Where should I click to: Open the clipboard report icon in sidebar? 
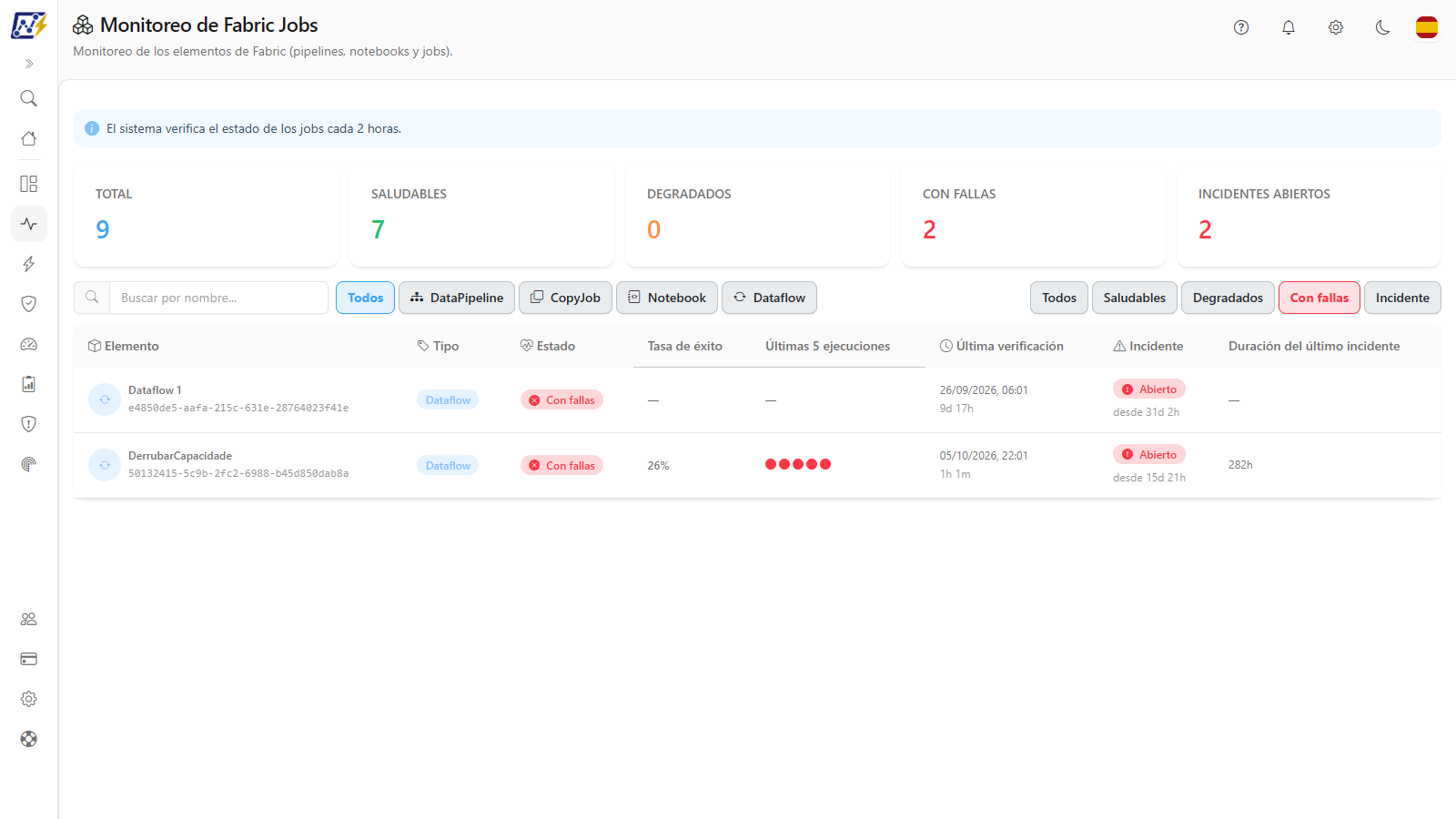[x=29, y=384]
